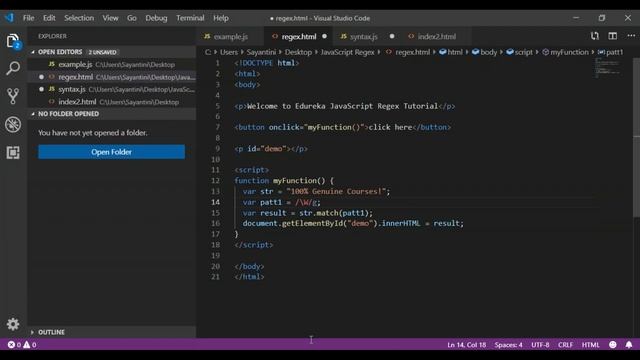The width and height of the screenshot is (640, 360).
Task: Switch to the syntax.js tab
Action: click(364, 36)
